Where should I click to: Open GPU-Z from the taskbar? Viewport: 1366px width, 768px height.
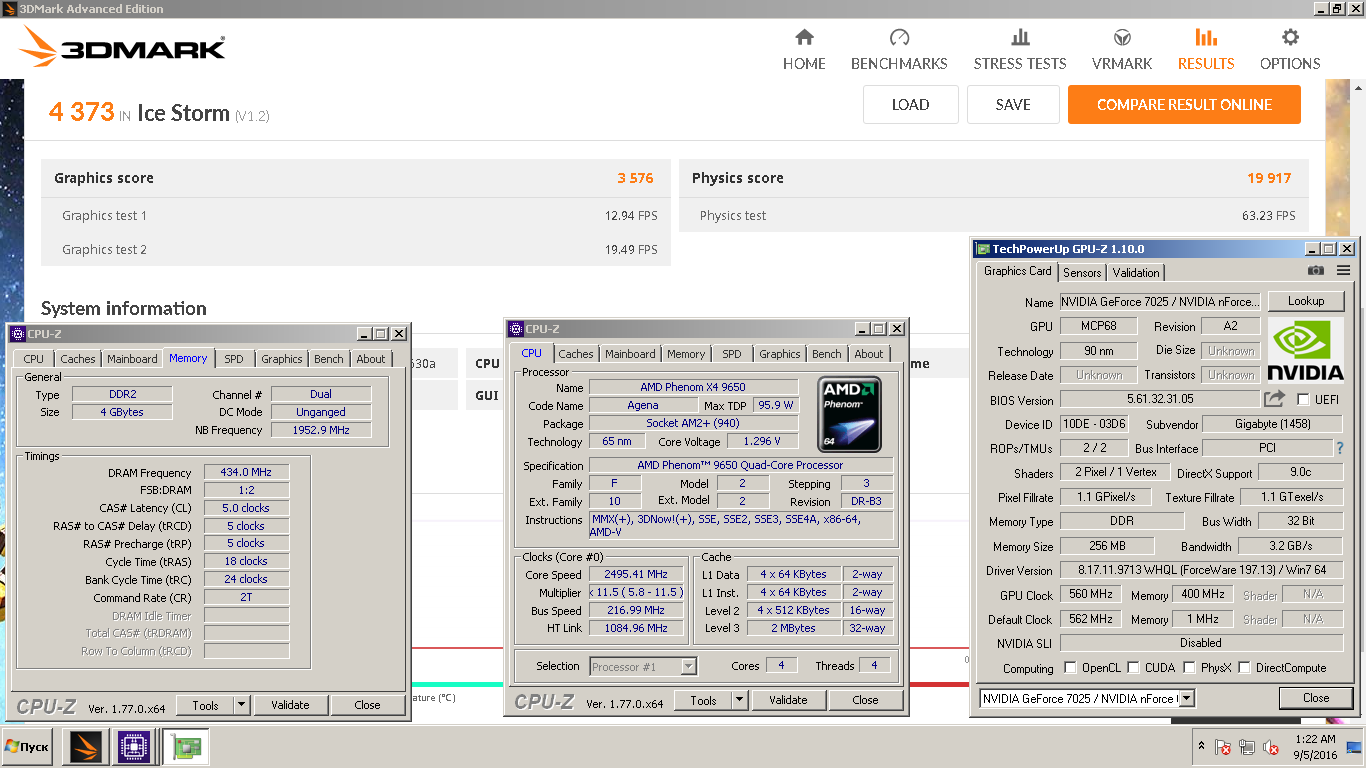(x=185, y=747)
